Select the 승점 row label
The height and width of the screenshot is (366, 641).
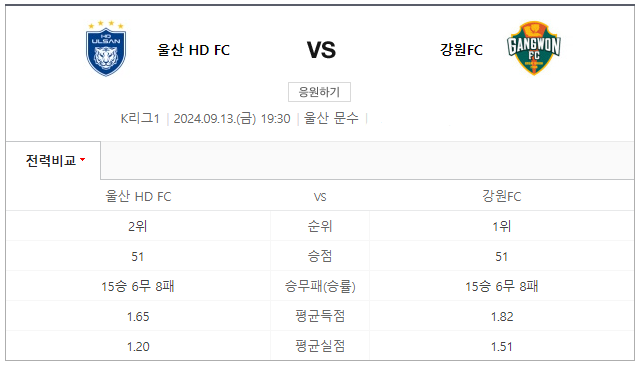(320, 256)
